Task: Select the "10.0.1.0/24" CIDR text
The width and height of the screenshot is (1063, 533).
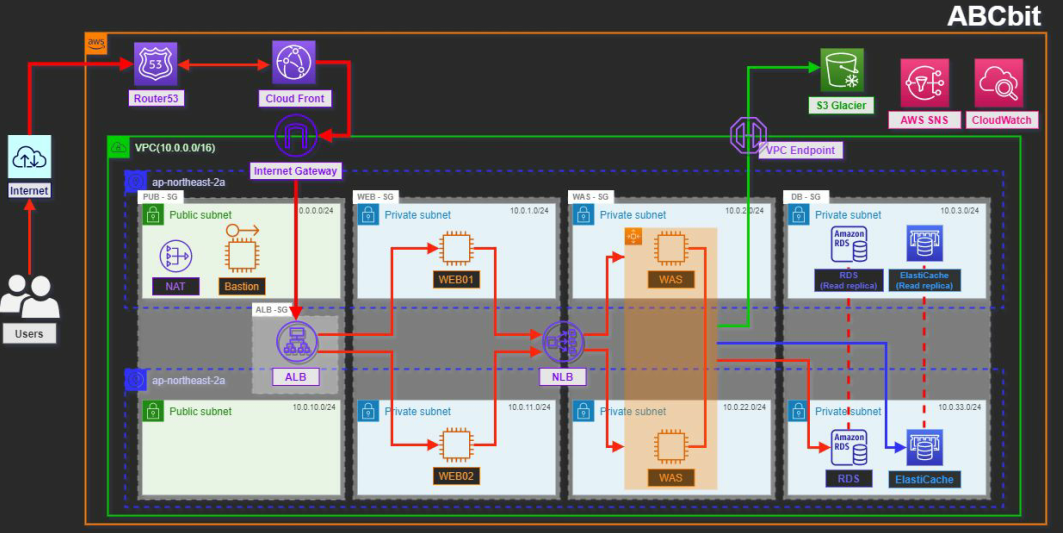Action: (529, 211)
